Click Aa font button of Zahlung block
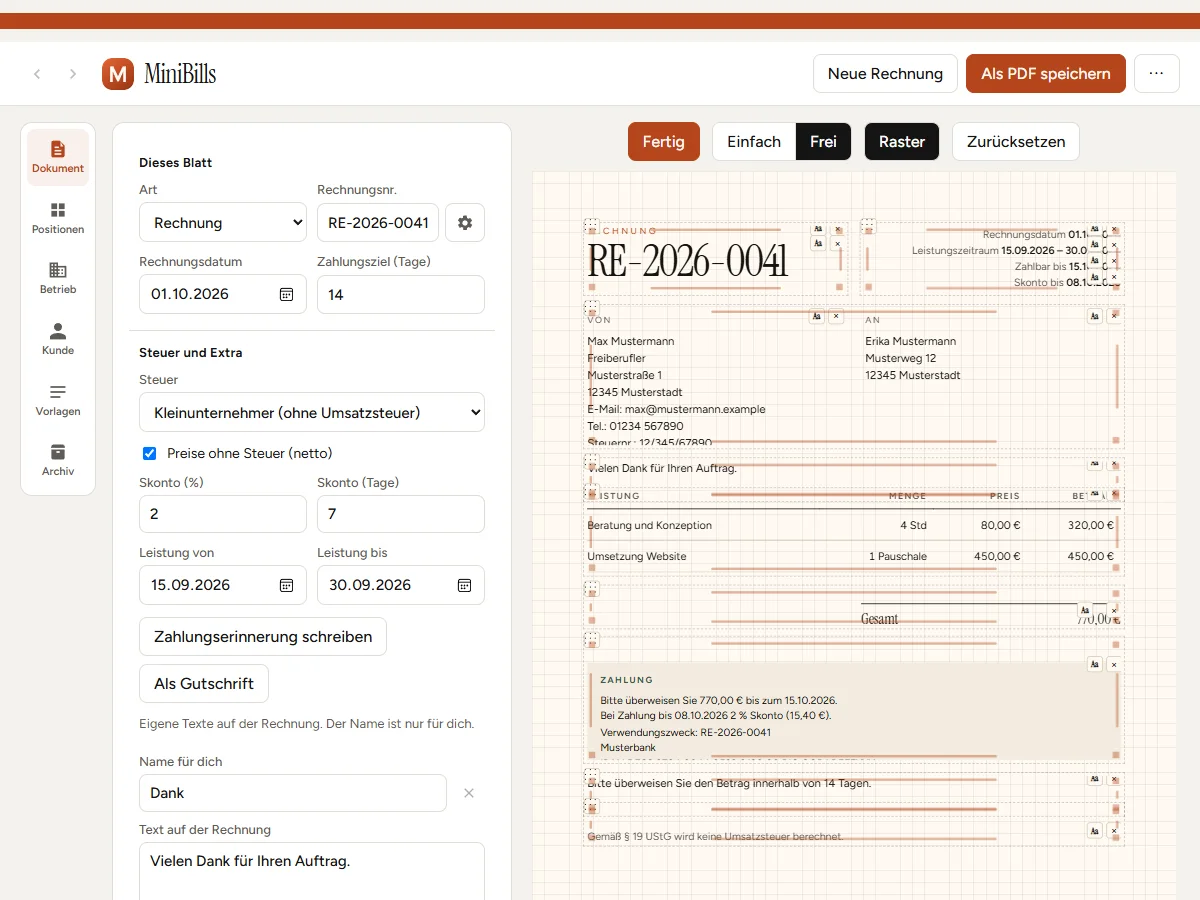 1095,664
